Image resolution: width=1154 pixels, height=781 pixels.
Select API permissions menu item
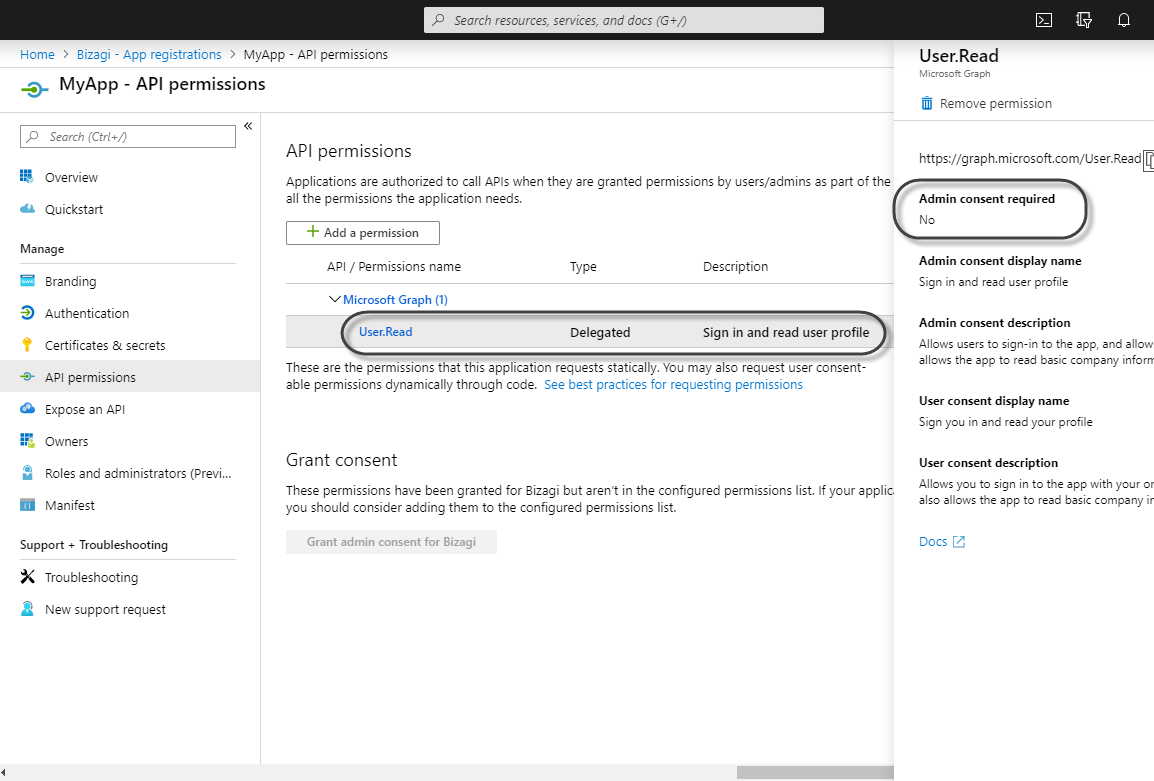click(130, 377)
